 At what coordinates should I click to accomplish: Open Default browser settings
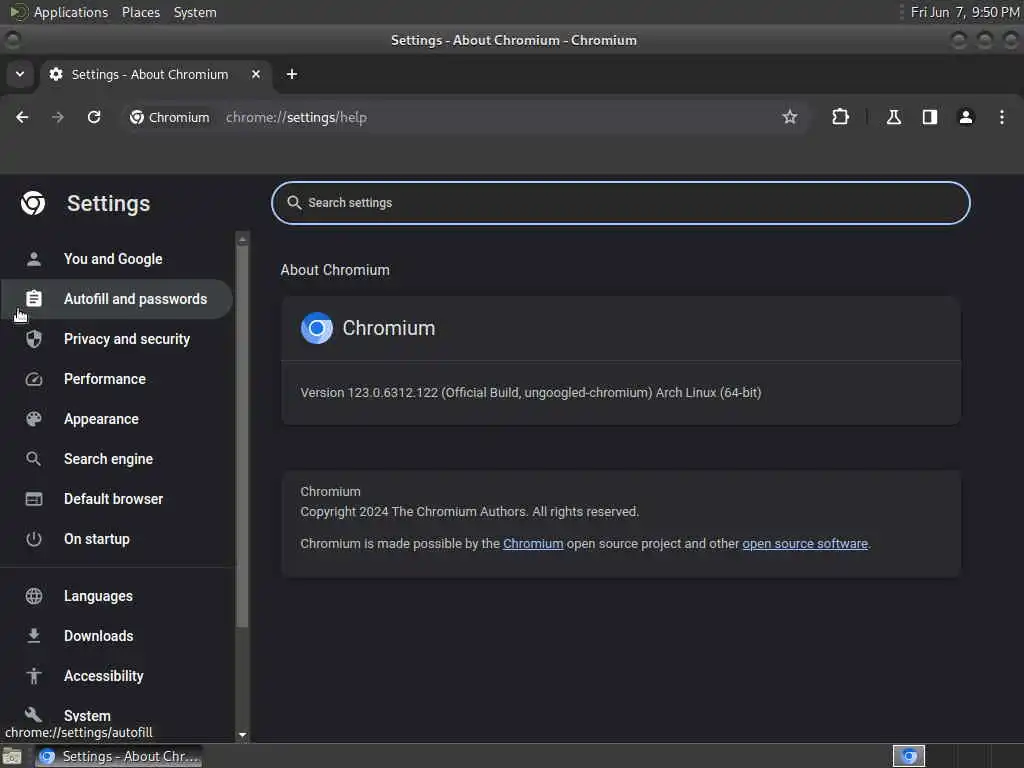tap(116, 499)
